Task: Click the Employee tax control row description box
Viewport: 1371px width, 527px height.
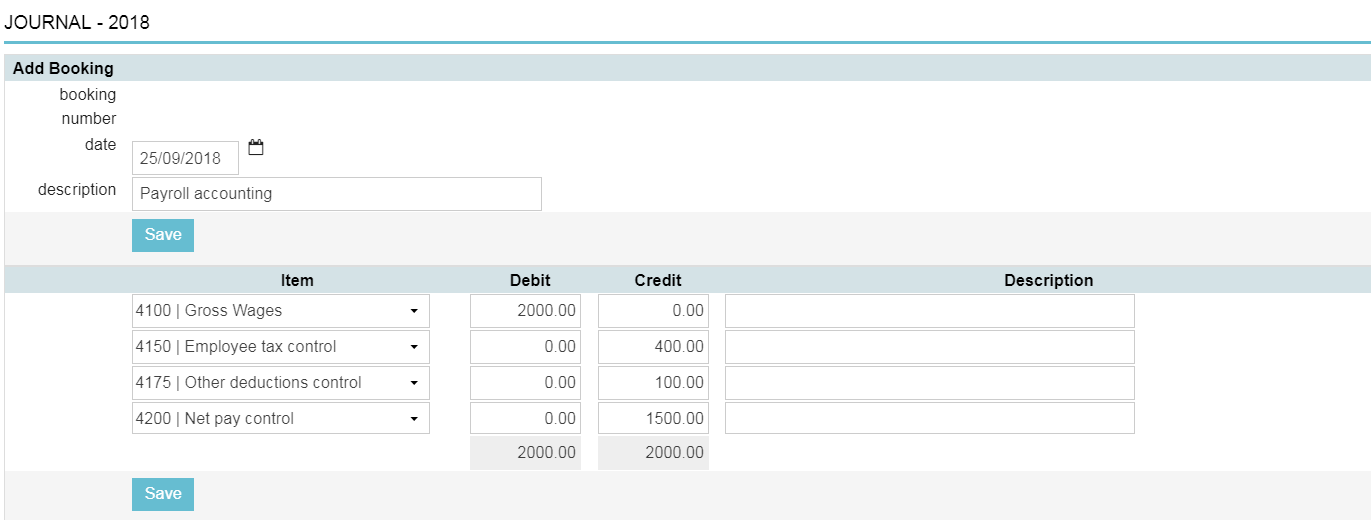Action: point(929,347)
